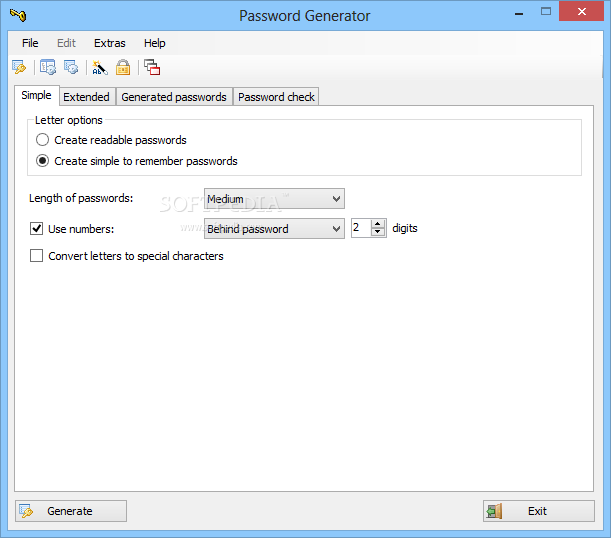
Task: Switch to the Extended tab
Action: [87, 97]
